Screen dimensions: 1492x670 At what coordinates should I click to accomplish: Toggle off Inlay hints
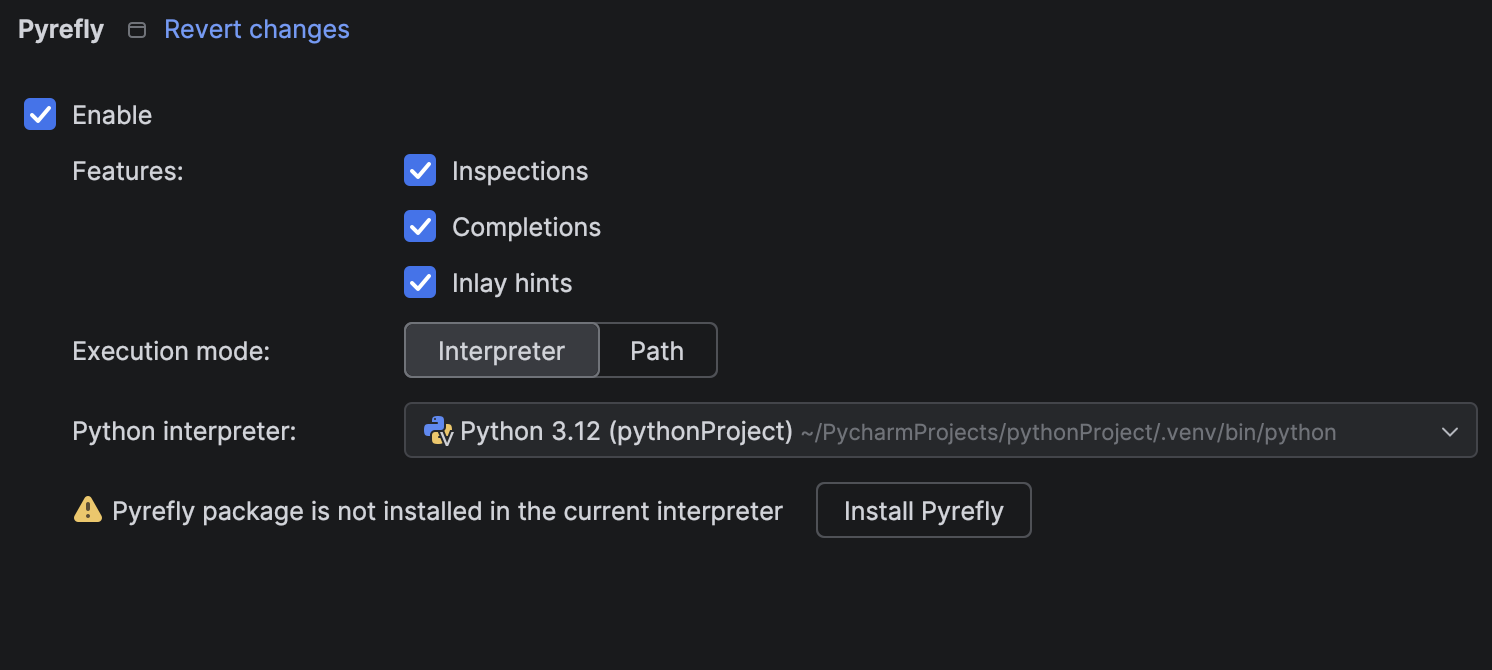pyautogui.click(x=420, y=282)
